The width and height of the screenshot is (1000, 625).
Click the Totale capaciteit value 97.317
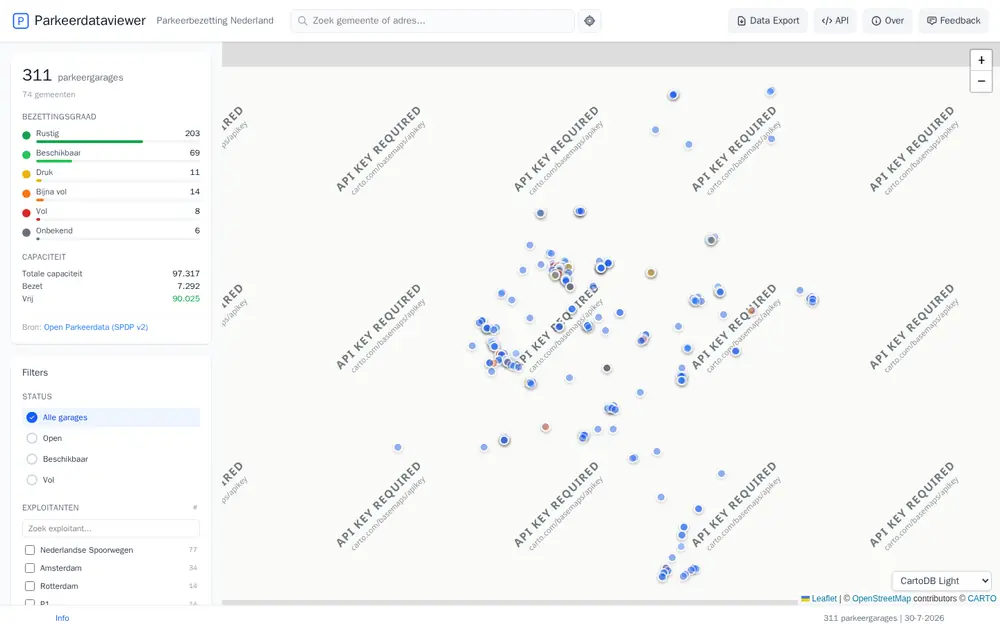click(186, 274)
